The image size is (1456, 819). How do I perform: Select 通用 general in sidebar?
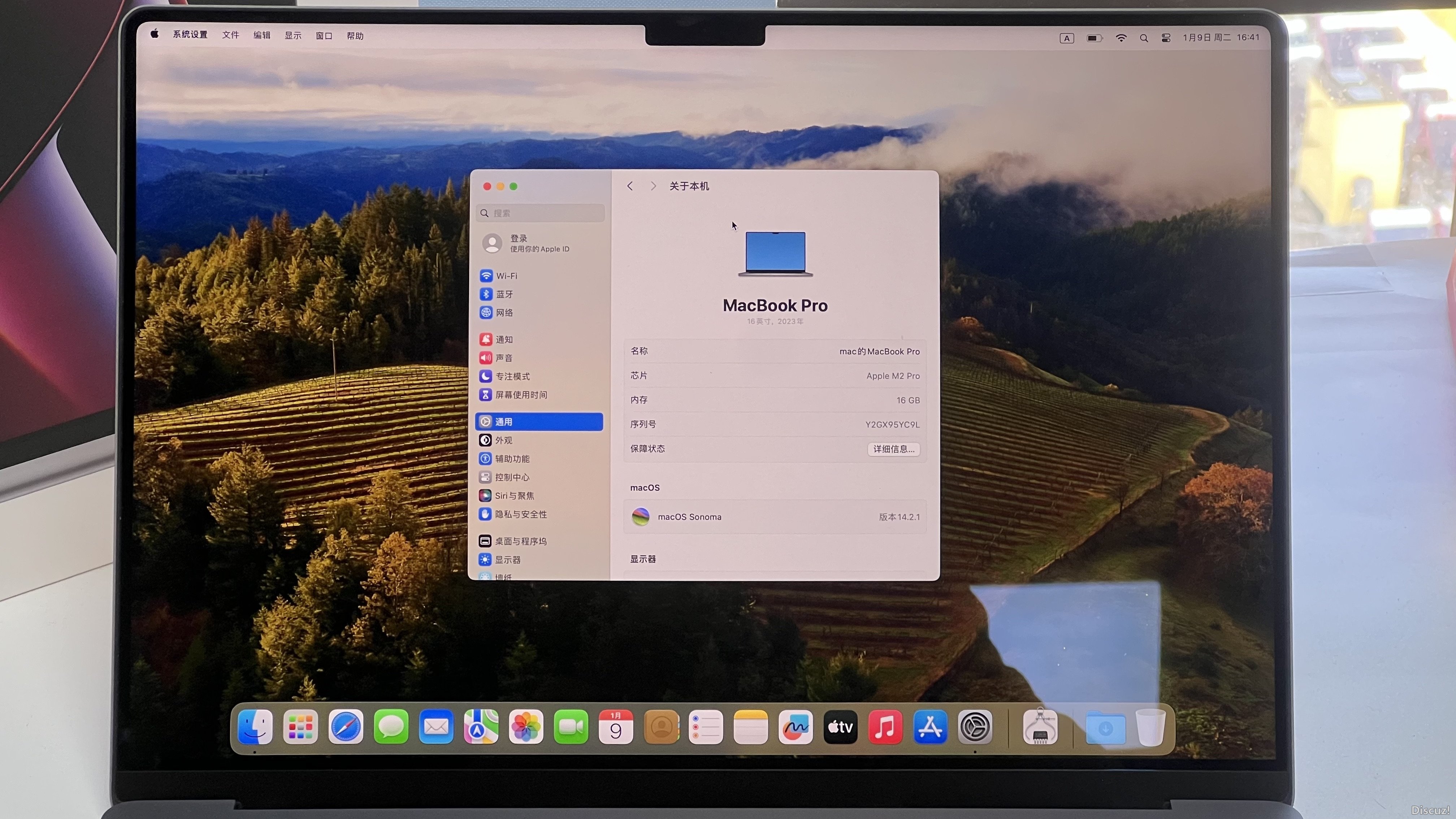[539, 422]
